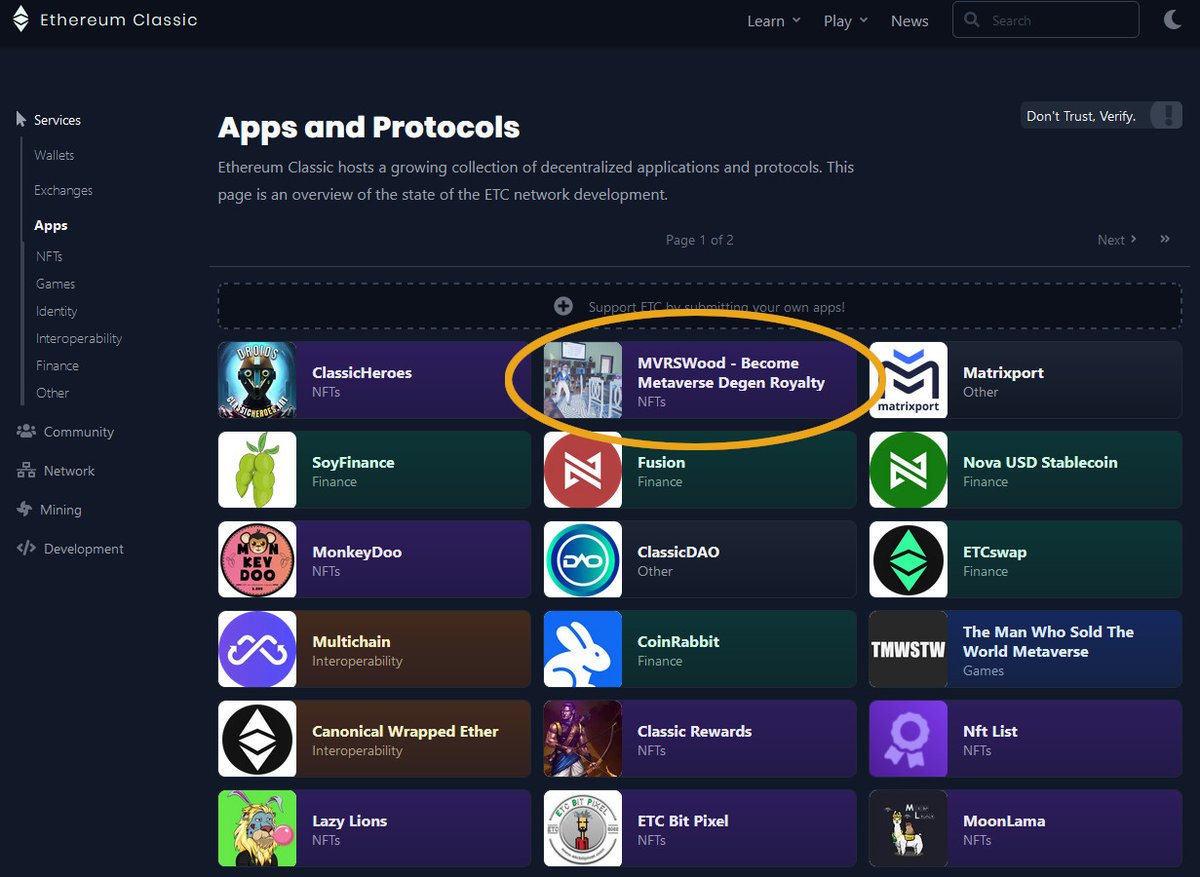Open MVRSWood Metaverse Degen Royalty title
1200x877 pixels.
point(731,373)
